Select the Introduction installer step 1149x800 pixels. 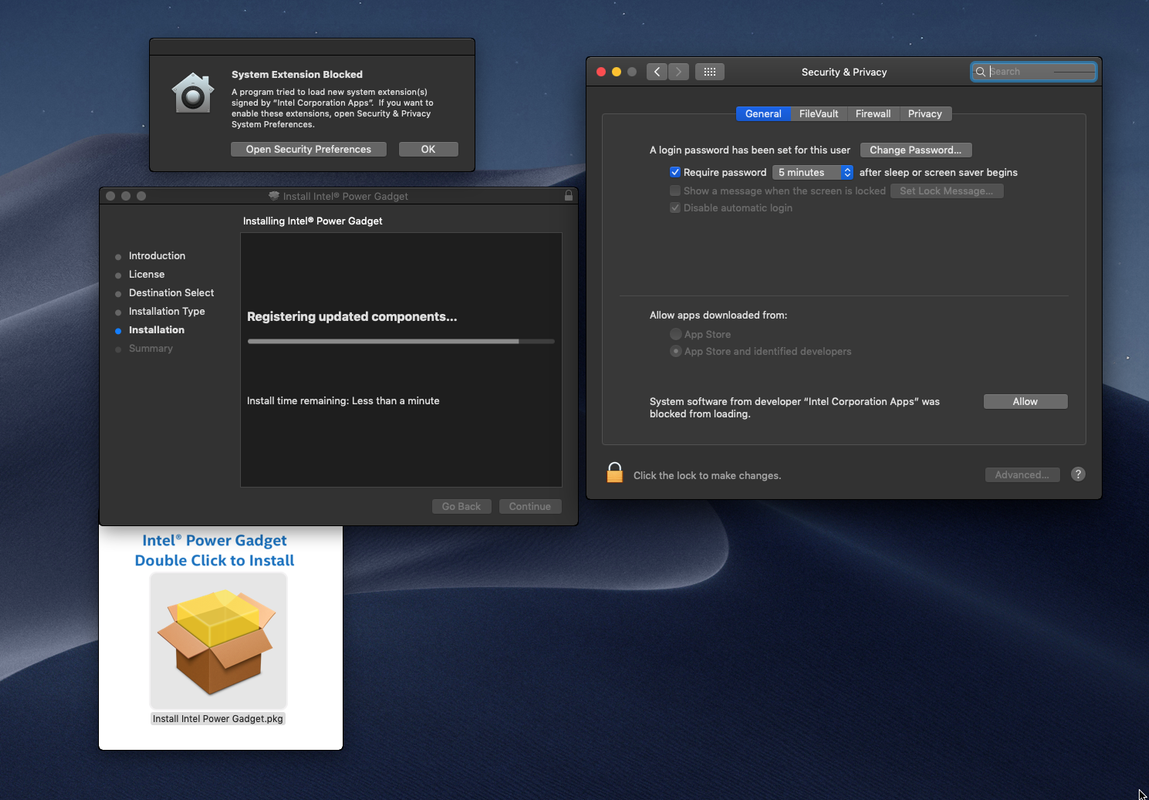[x=157, y=256]
